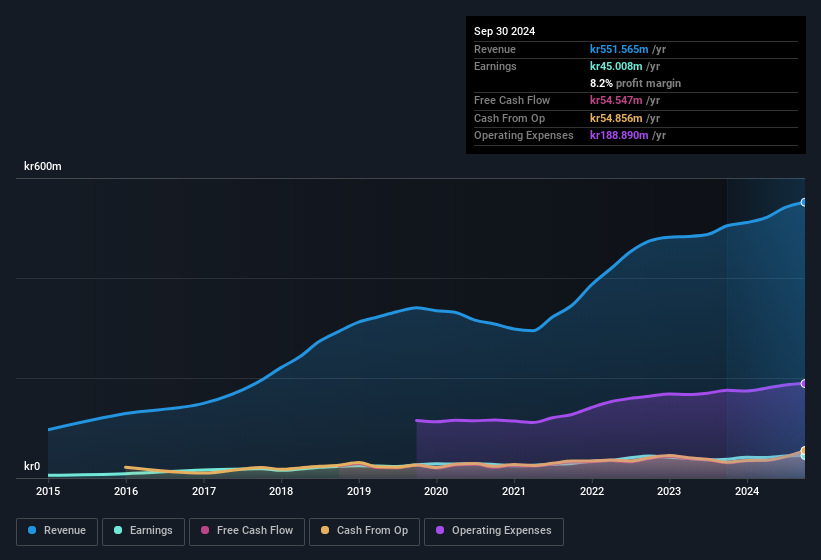Toggle the Earnings legend button
Viewport: 821px width, 560px height.
(x=143, y=531)
